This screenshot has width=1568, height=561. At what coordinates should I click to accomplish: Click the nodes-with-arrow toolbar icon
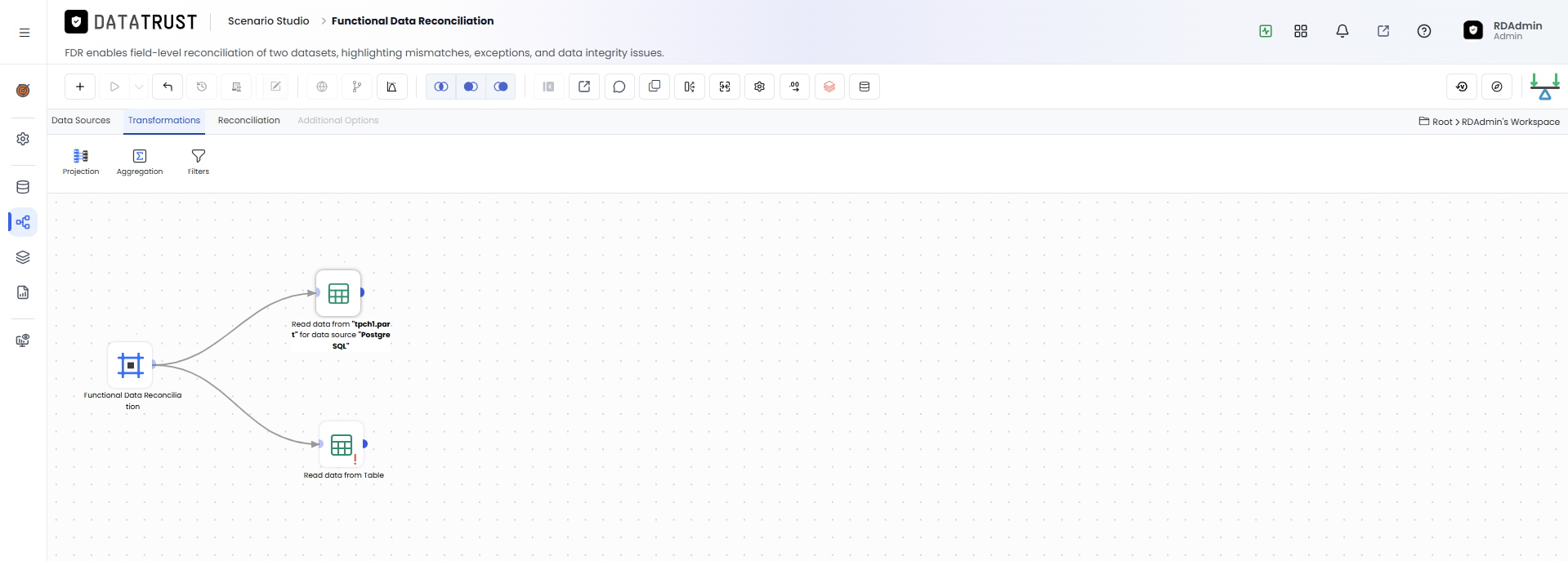pos(795,87)
